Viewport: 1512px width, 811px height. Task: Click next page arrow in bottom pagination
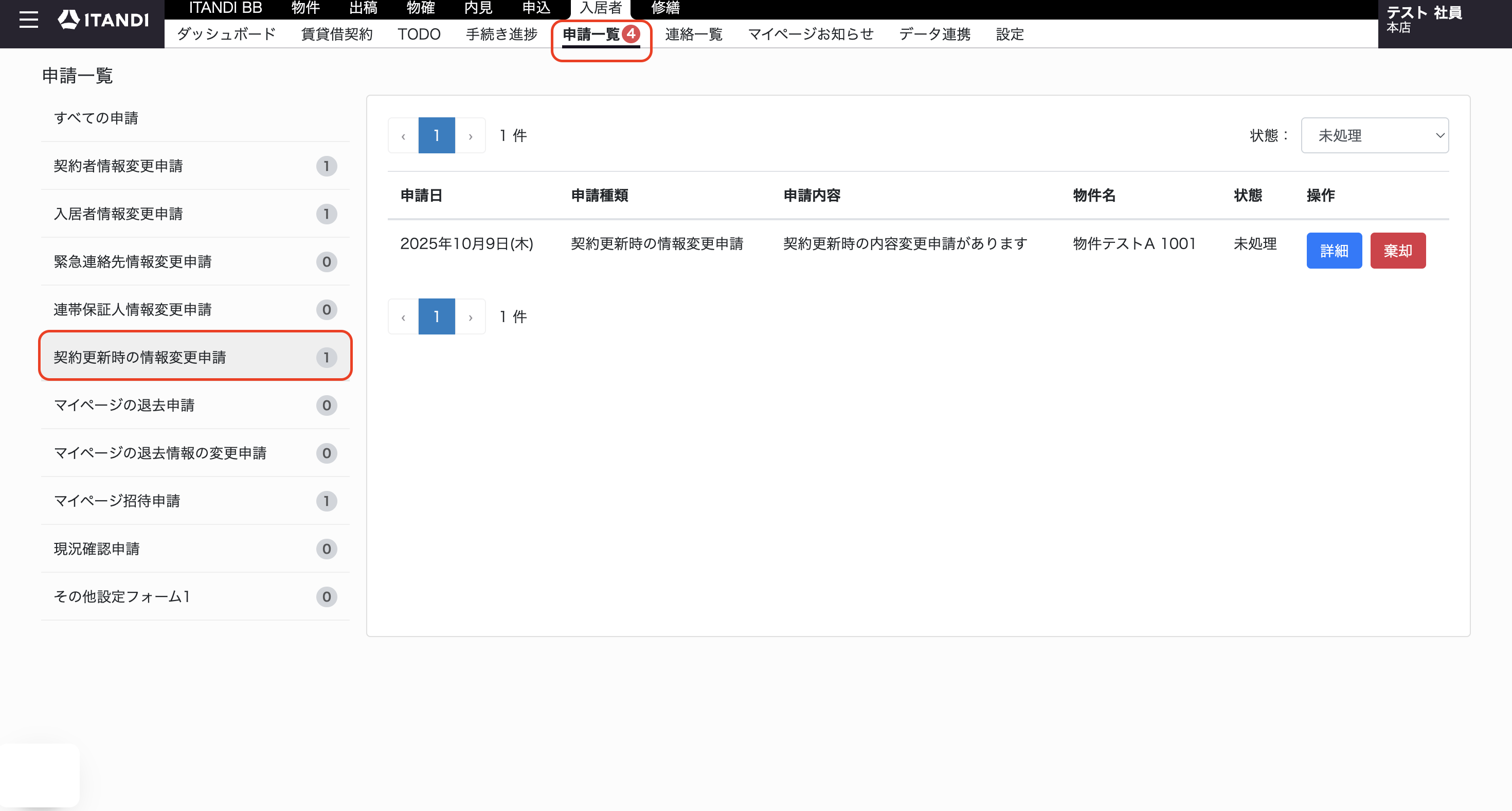pos(470,316)
